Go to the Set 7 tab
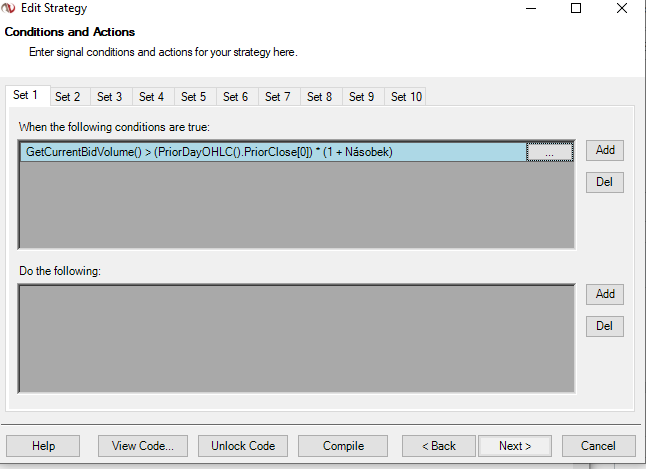 278,97
